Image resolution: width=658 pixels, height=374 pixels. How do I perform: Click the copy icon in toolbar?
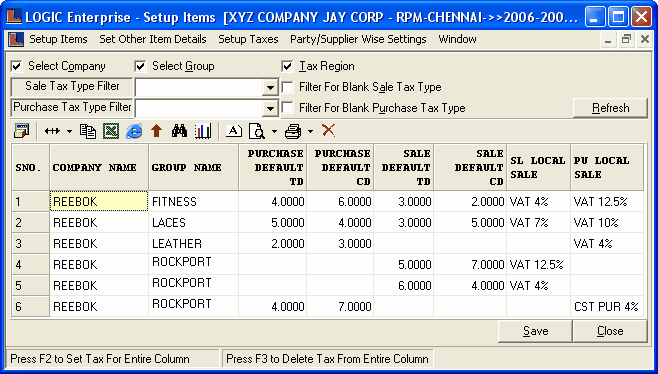click(x=88, y=131)
